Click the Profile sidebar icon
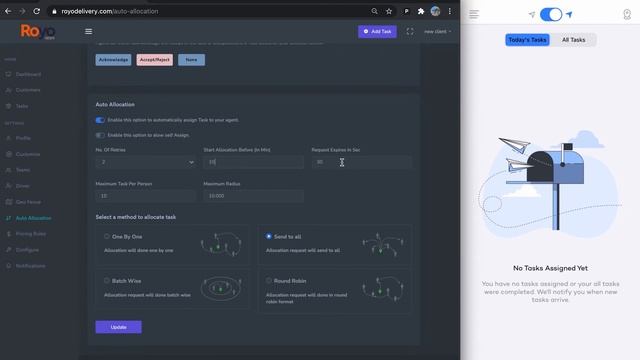640x360 pixels. coord(9,138)
